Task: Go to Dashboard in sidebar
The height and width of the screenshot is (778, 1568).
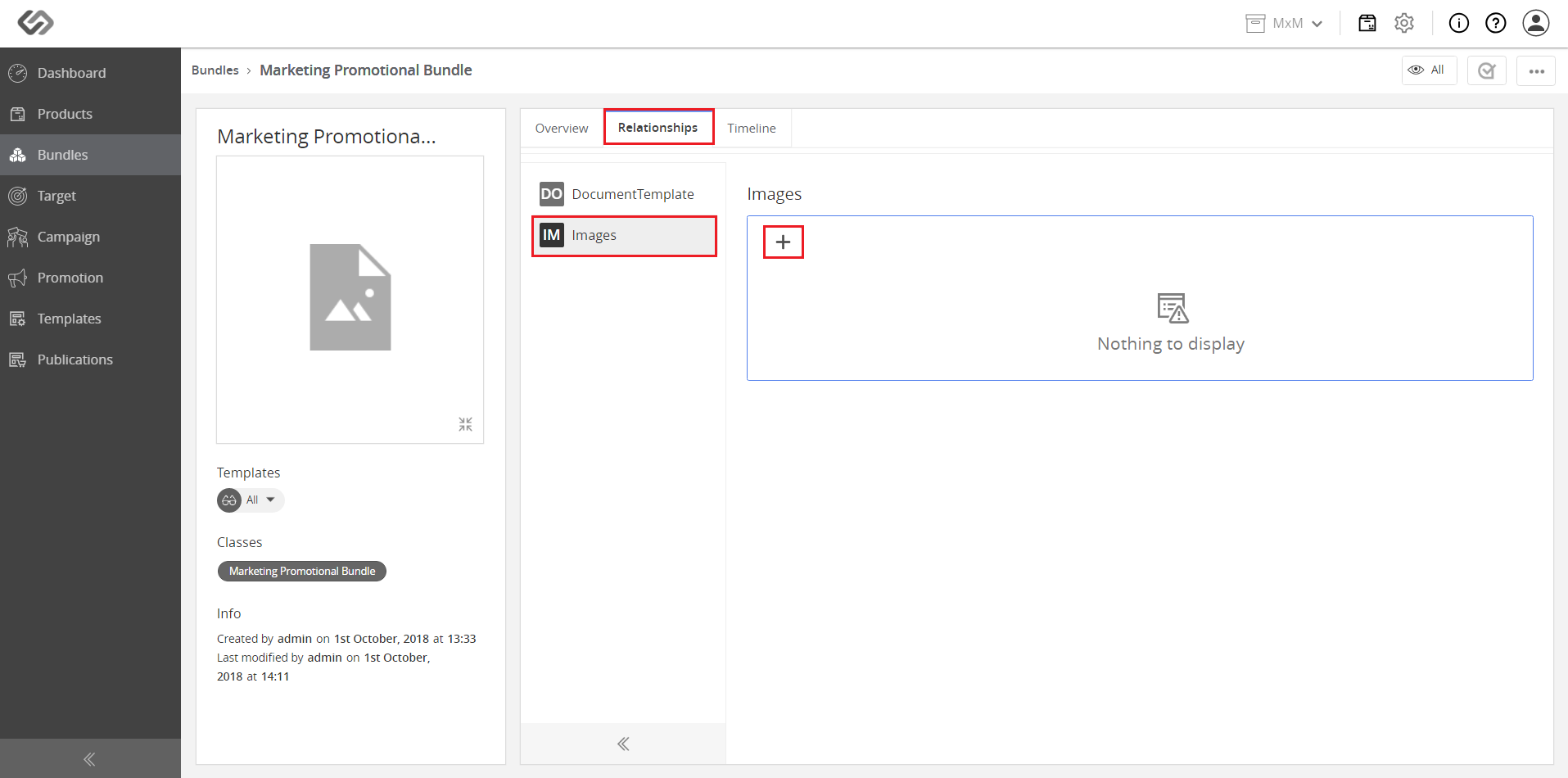Action: (90, 73)
